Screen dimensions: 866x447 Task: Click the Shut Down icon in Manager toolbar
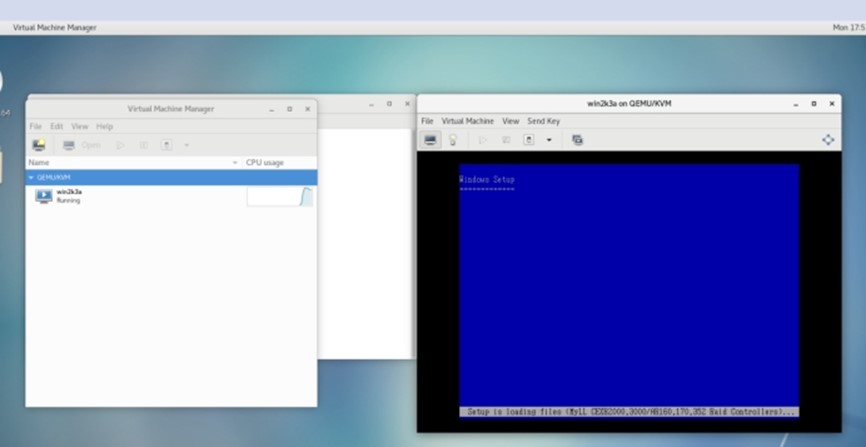click(166, 145)
